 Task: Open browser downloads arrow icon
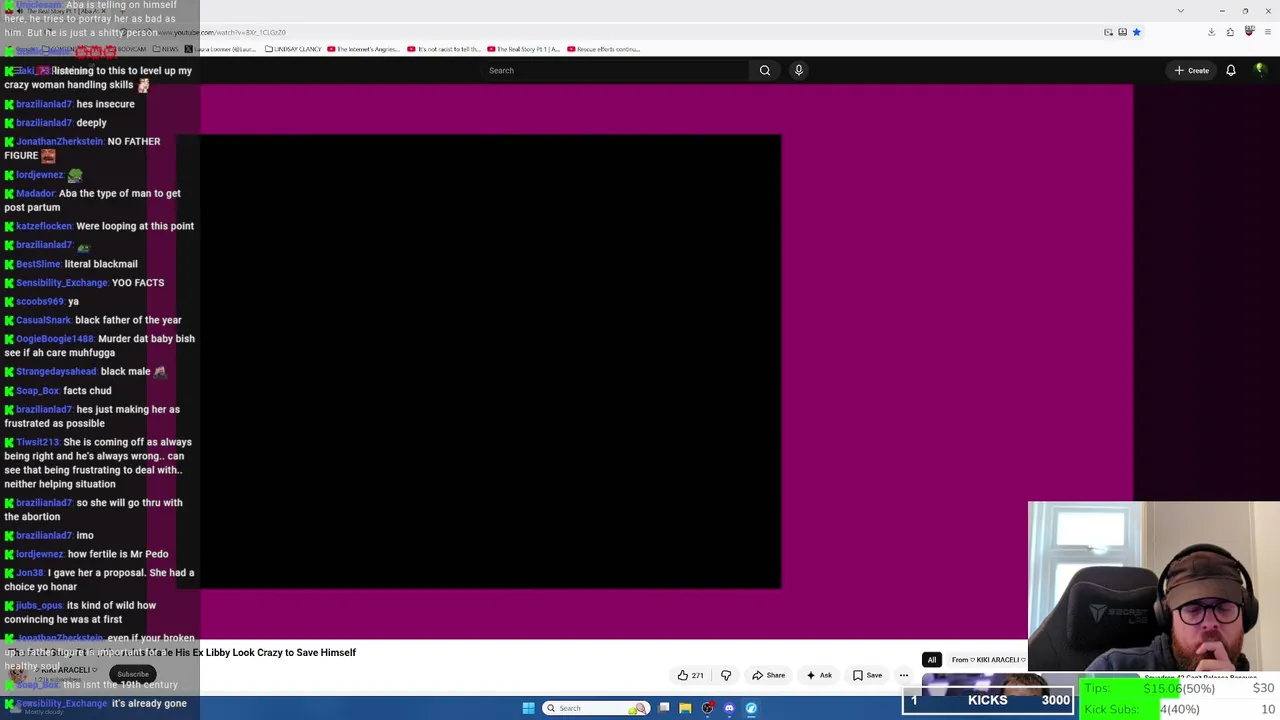pyautogui.click(x=1211, y=32)
